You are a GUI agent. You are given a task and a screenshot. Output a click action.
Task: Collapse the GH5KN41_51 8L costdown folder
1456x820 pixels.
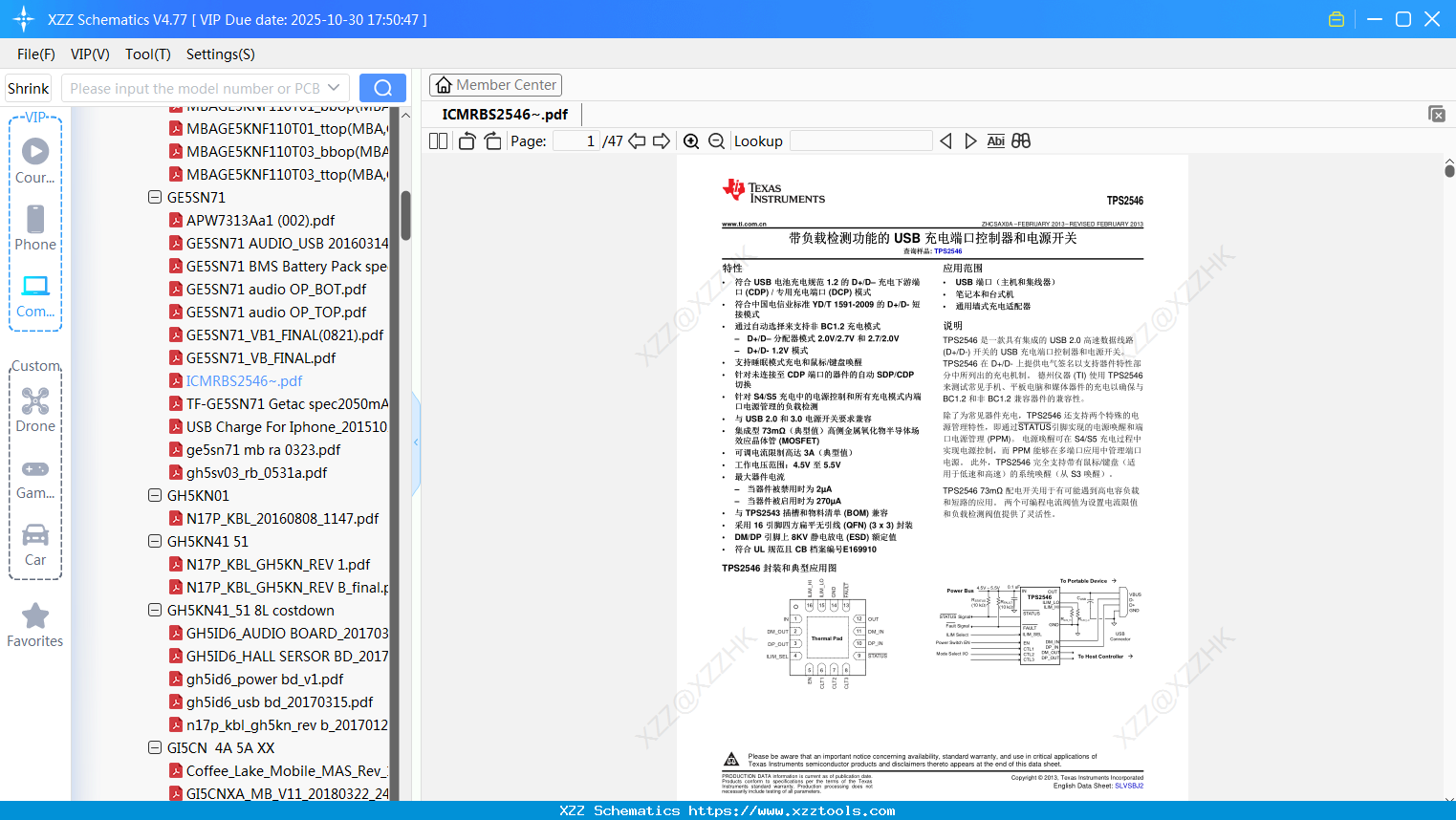click(x=155, y=610)
